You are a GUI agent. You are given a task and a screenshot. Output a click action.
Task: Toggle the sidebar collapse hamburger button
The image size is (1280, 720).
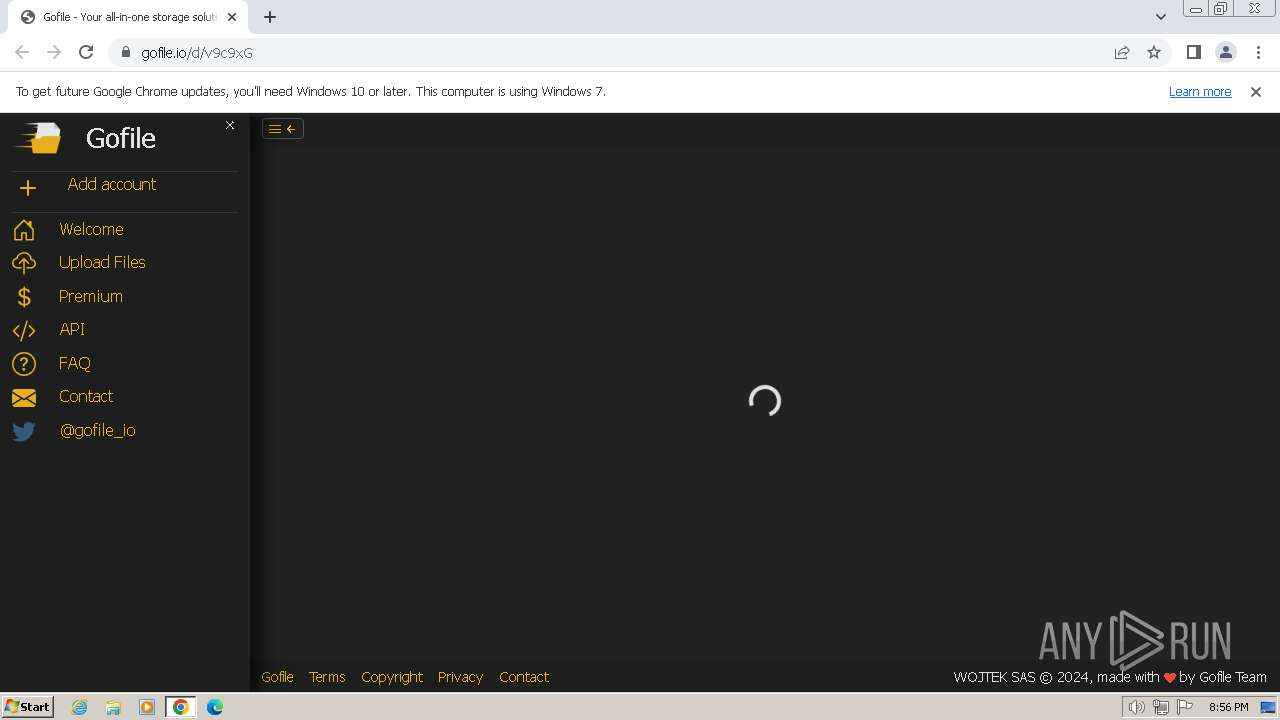coord(283,128)
